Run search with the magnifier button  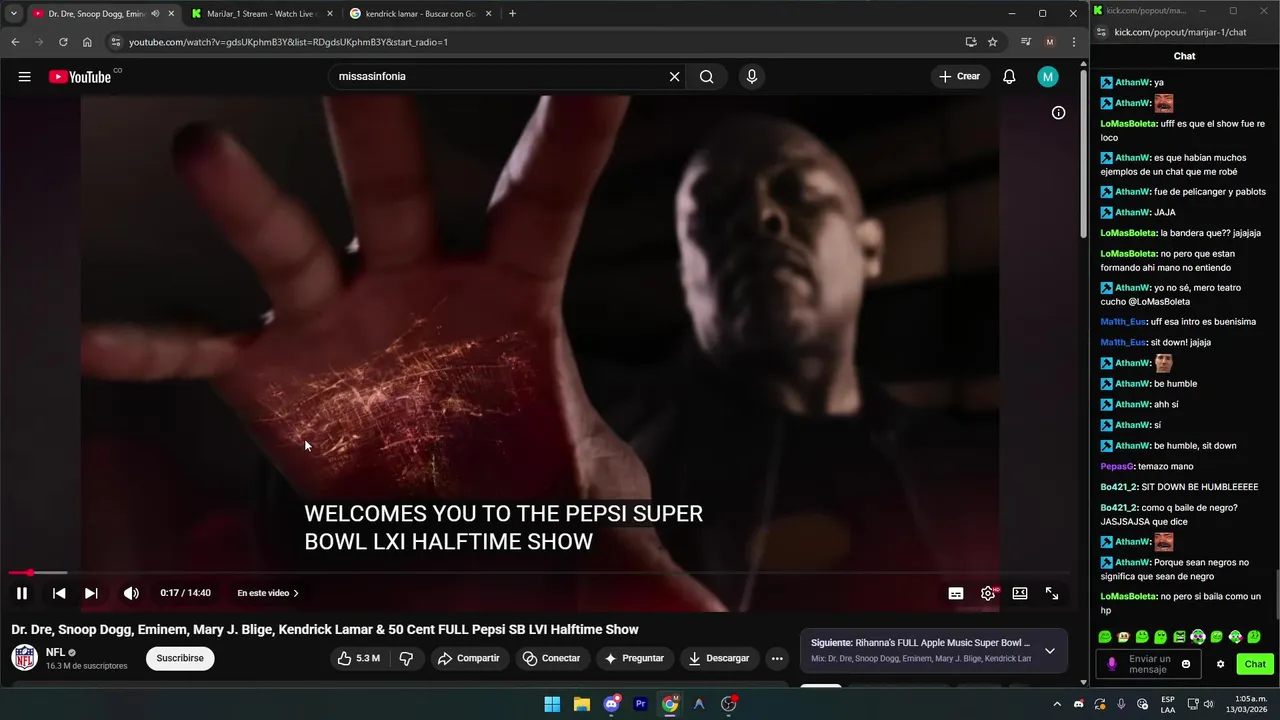tap(707, 77)
